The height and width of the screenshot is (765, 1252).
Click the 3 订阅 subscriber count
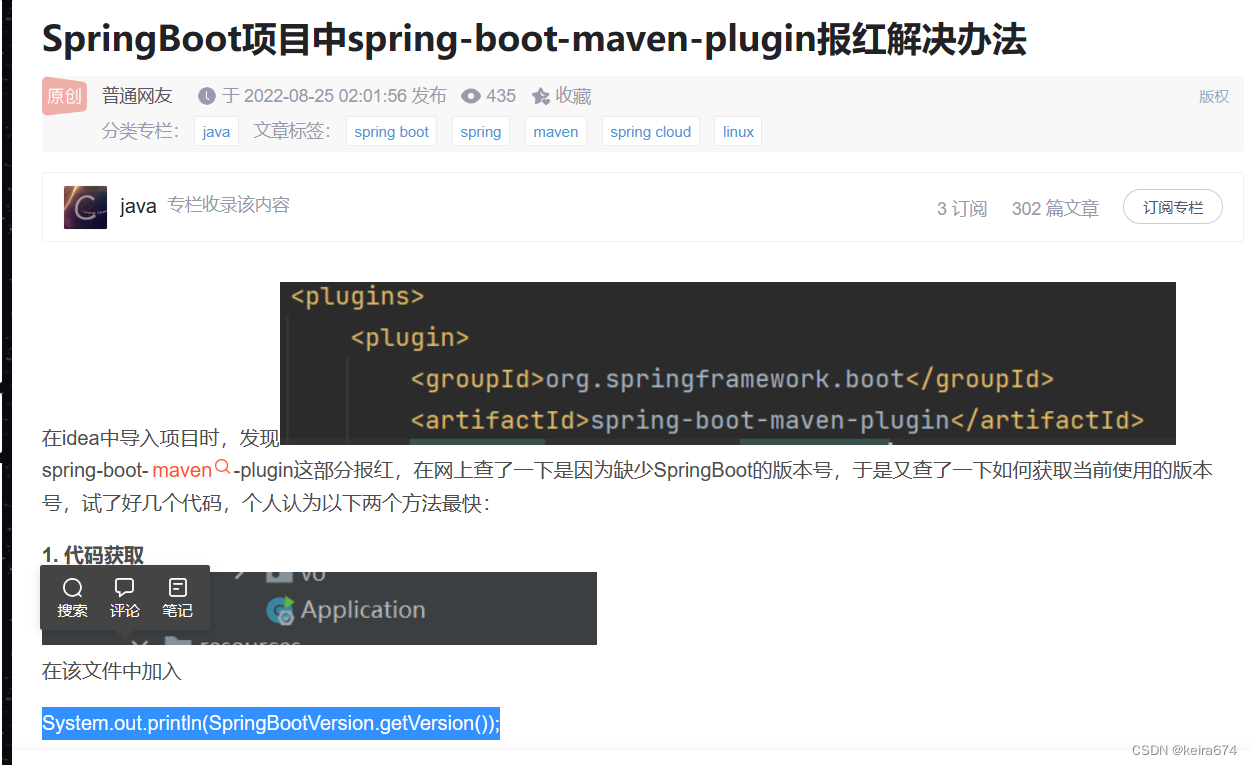coord(962,208)
